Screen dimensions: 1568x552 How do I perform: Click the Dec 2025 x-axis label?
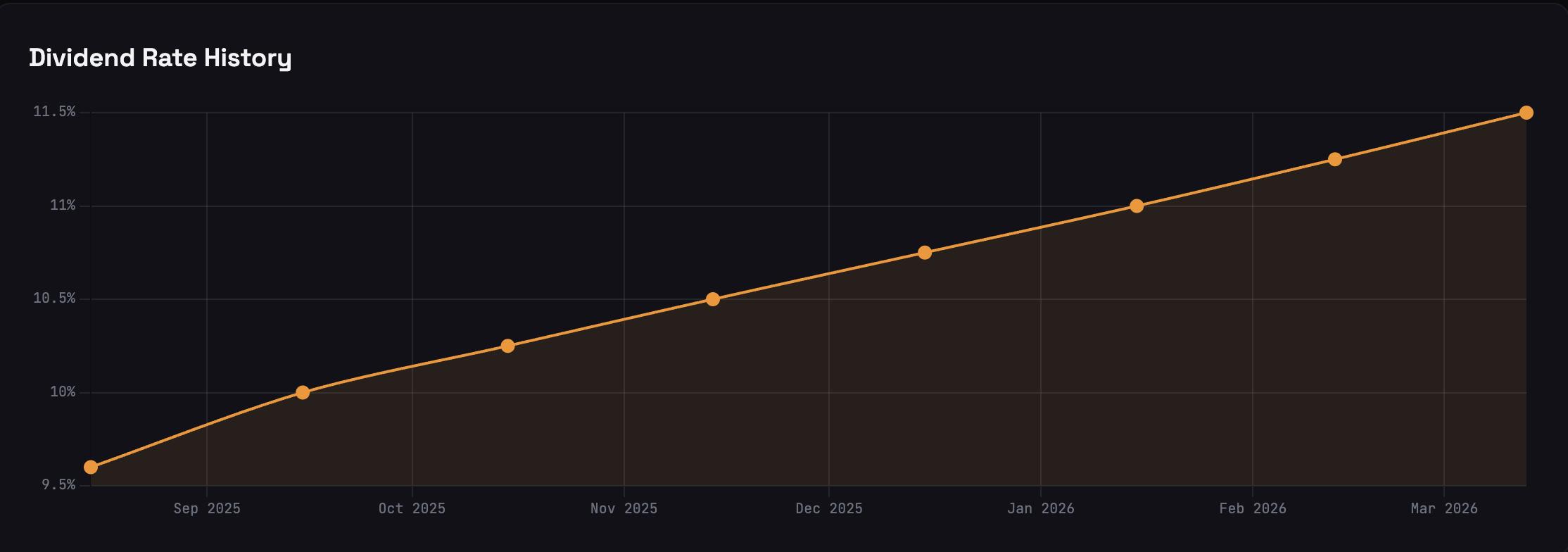[829, 508]
